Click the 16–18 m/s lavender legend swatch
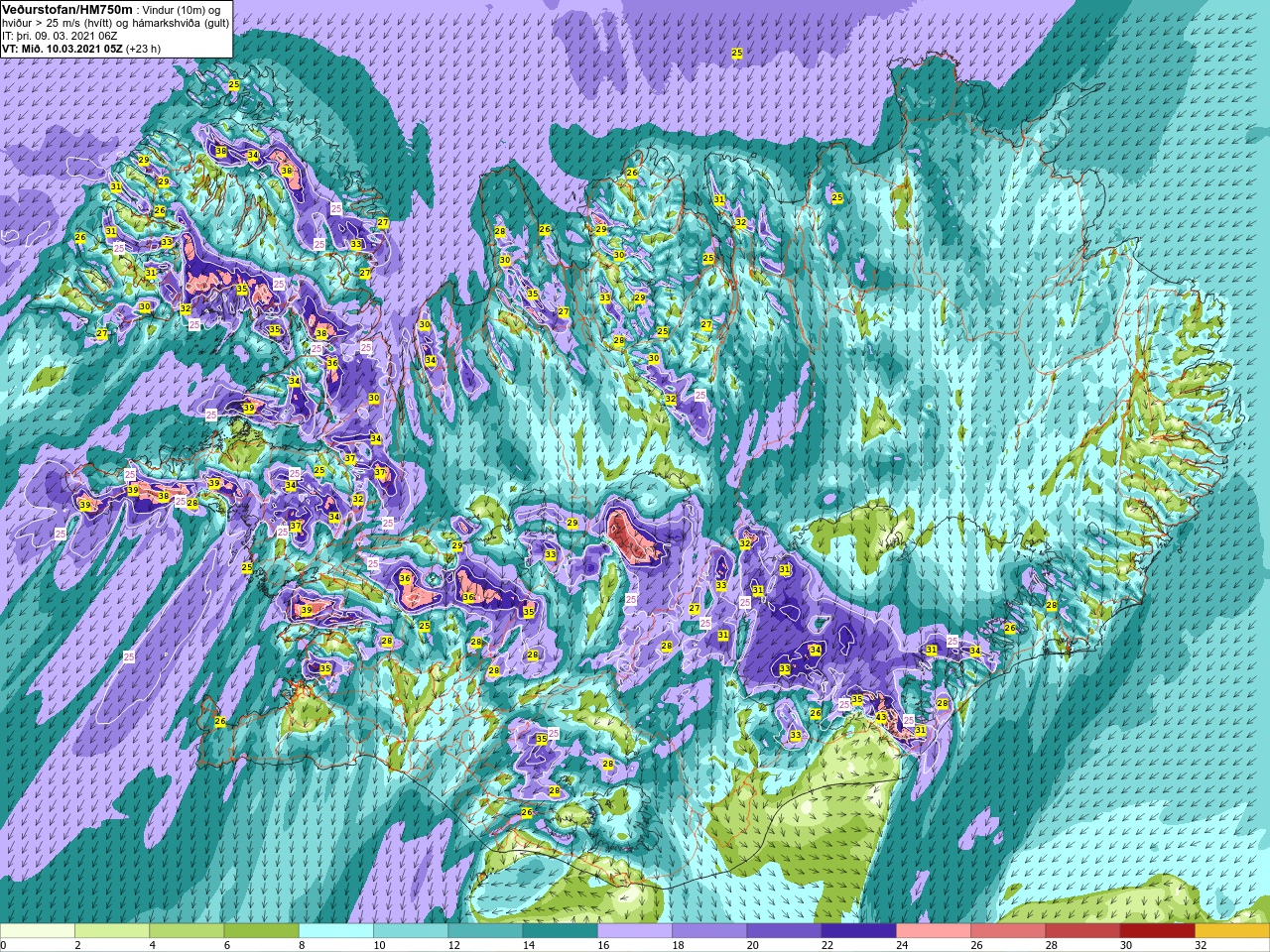Image resolution: width=1270 pixels, height=952 pixels. 635,931
